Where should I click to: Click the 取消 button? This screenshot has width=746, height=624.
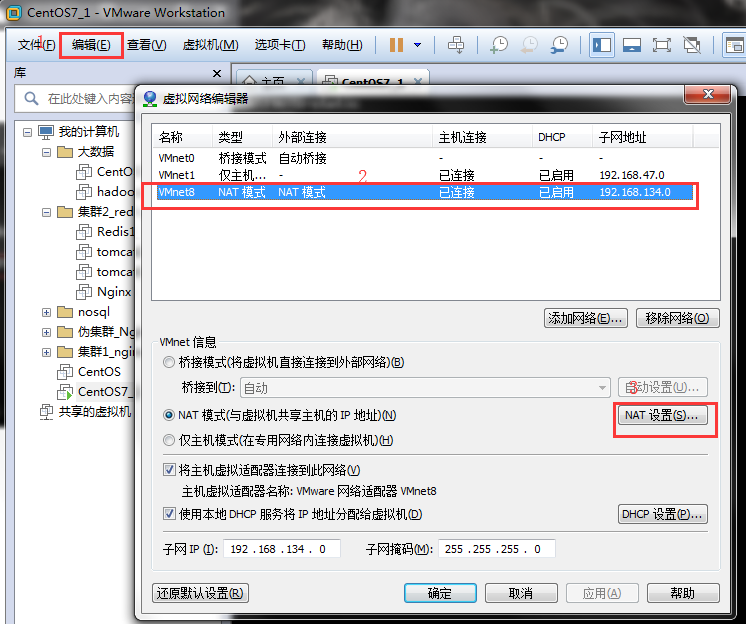521,593
